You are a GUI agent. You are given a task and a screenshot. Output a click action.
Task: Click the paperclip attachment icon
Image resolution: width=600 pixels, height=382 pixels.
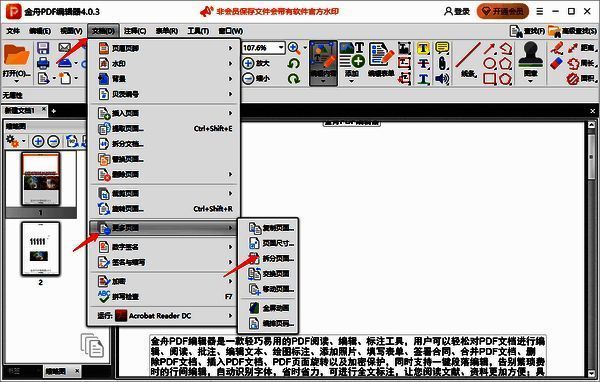[442, 63]
